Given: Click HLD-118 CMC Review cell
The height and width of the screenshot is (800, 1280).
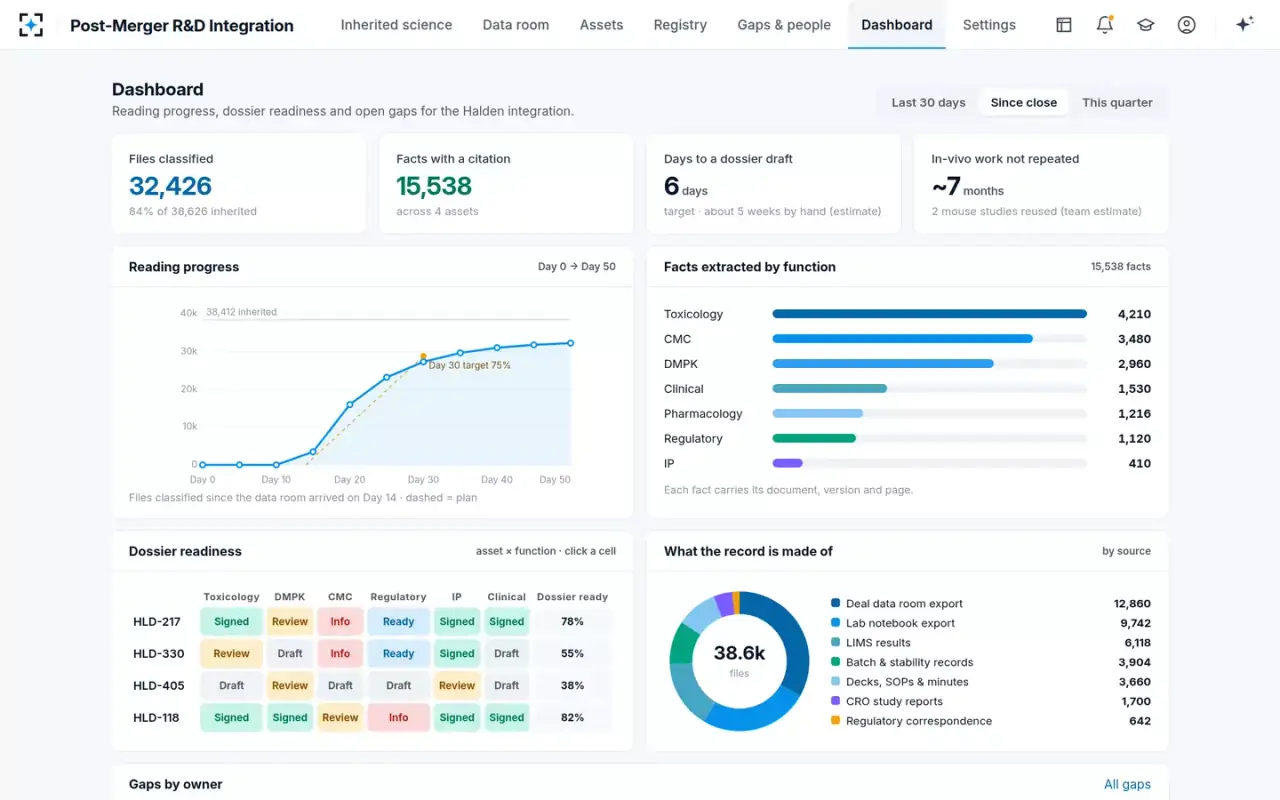Looking at the screenshot, I should (340, 717).
